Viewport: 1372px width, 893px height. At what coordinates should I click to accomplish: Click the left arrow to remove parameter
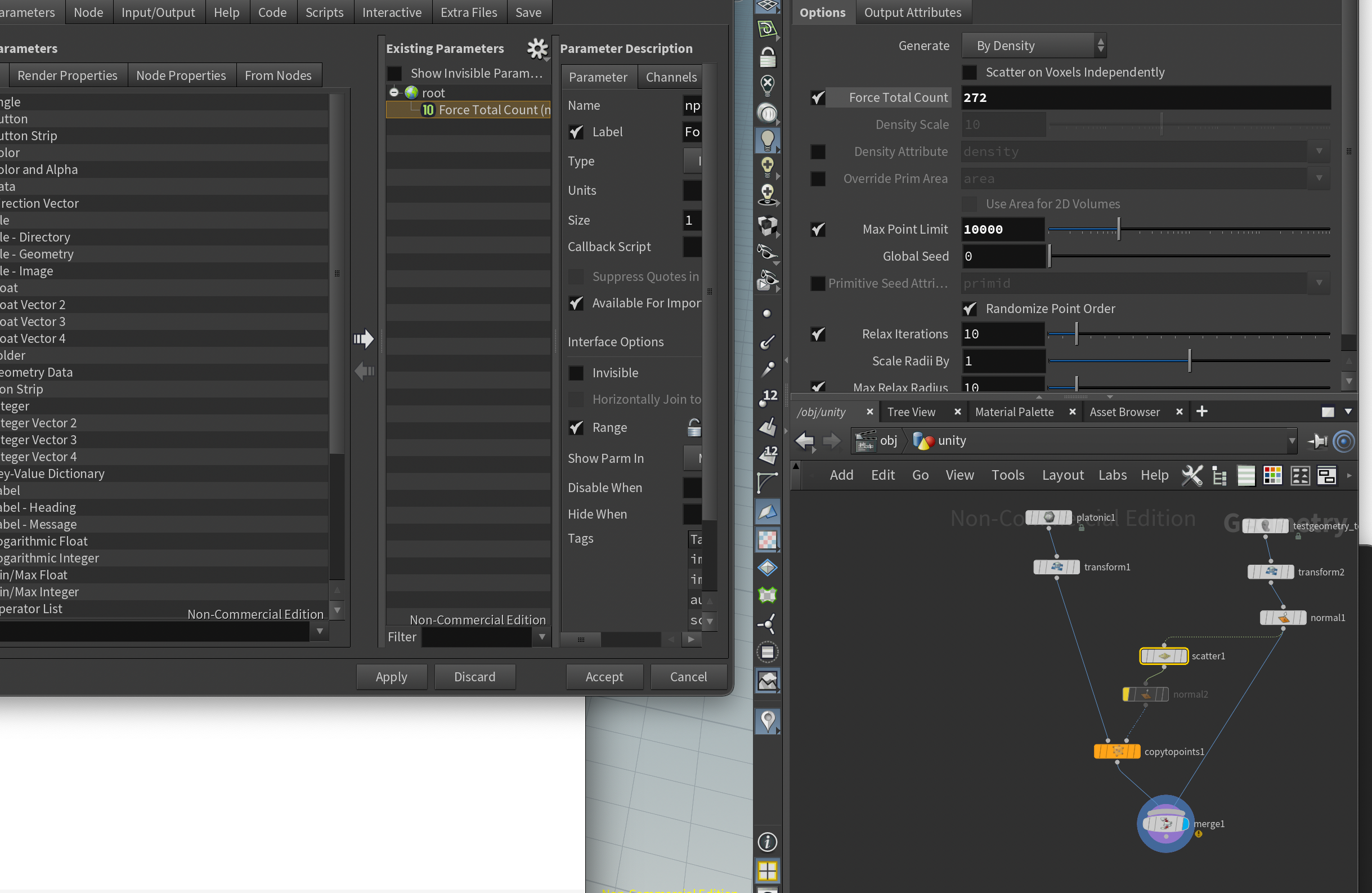(364, 371)
